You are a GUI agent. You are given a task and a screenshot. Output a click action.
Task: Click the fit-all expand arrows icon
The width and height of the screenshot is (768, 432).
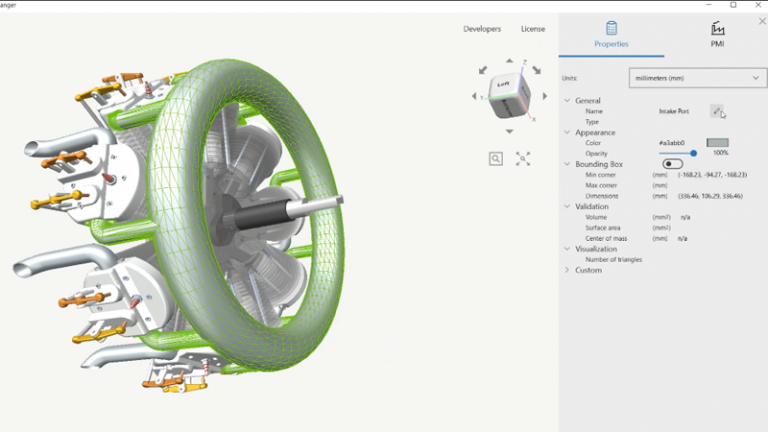coord(523,158)
